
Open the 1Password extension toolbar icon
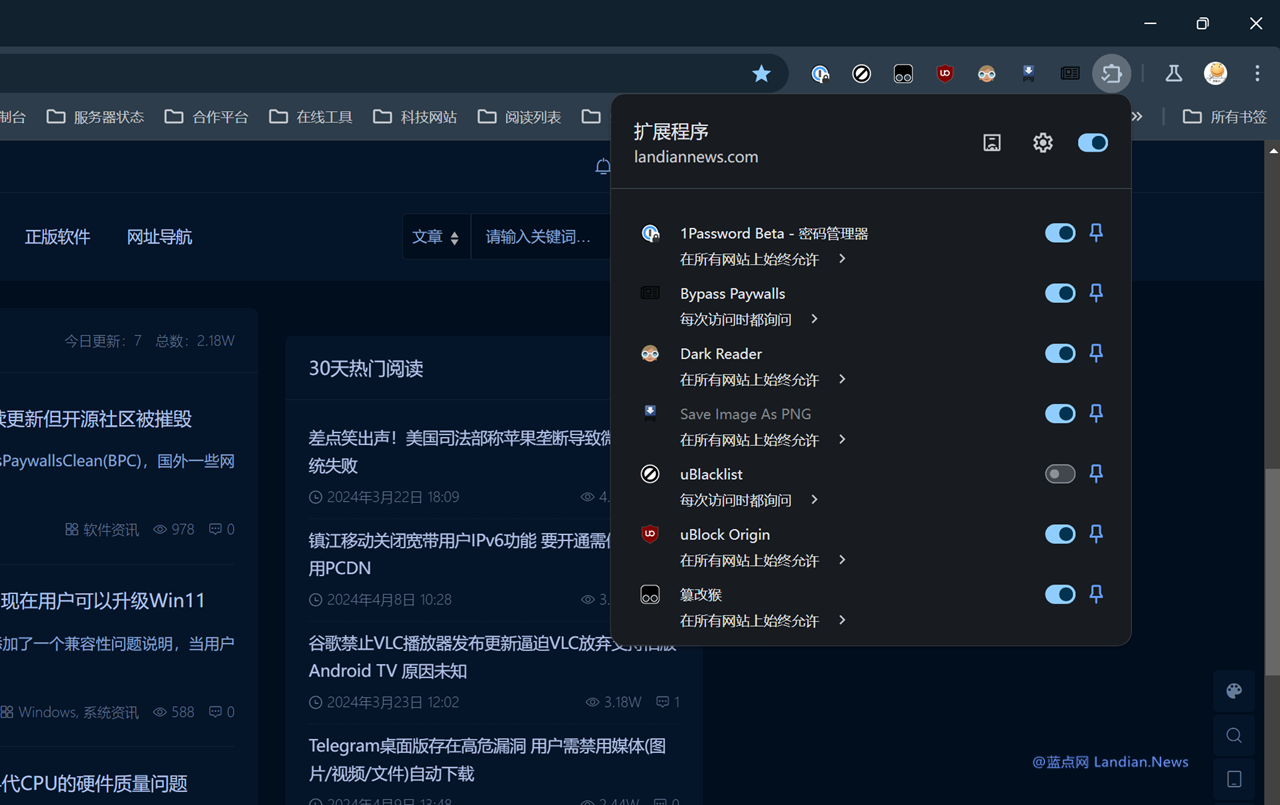[820, 73]
